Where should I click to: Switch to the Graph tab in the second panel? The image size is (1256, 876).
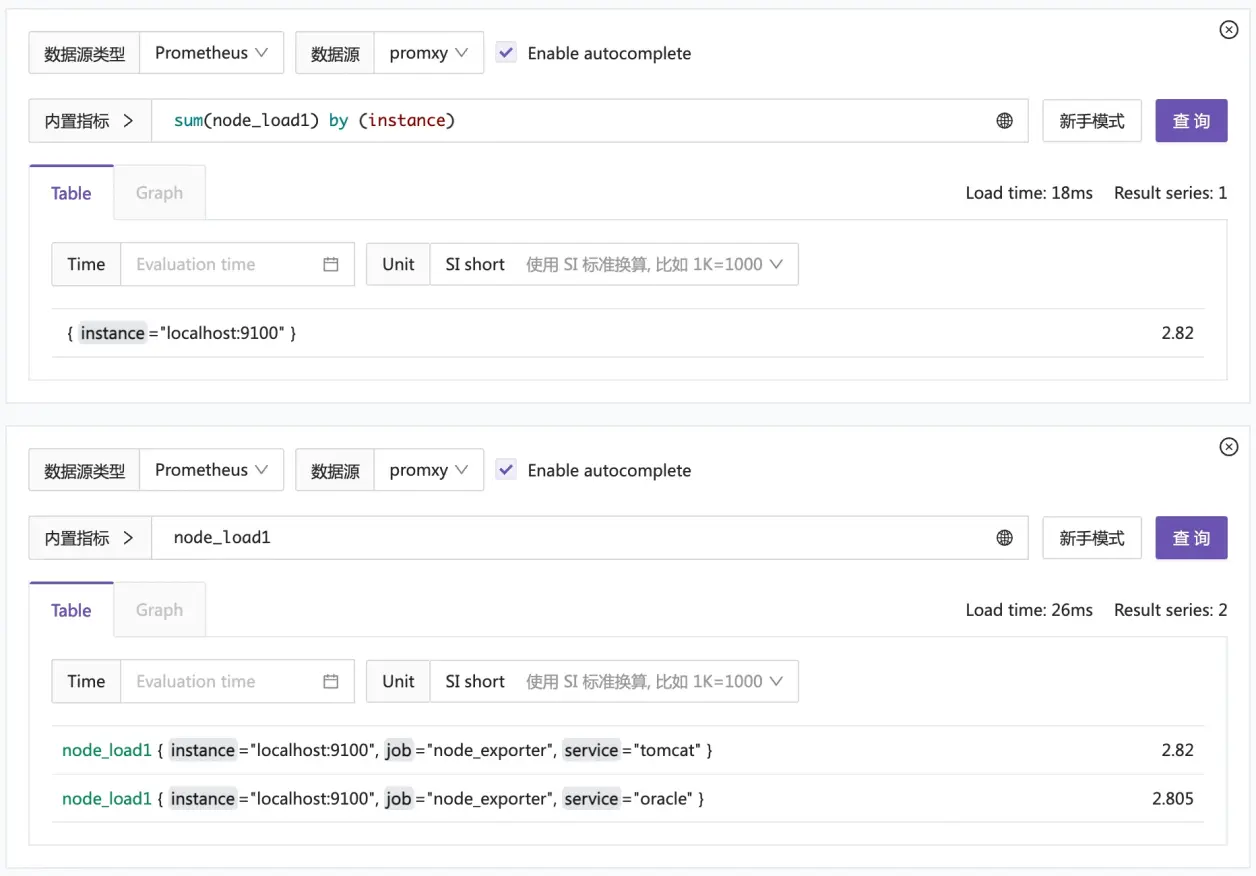tap(159, 610)
